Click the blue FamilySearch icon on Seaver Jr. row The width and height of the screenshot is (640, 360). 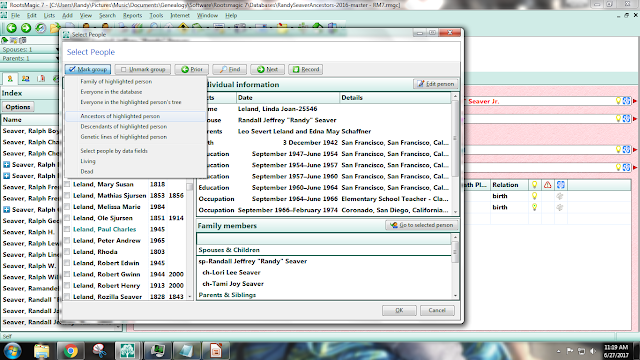pyautogui.click(x=627, y=101)
